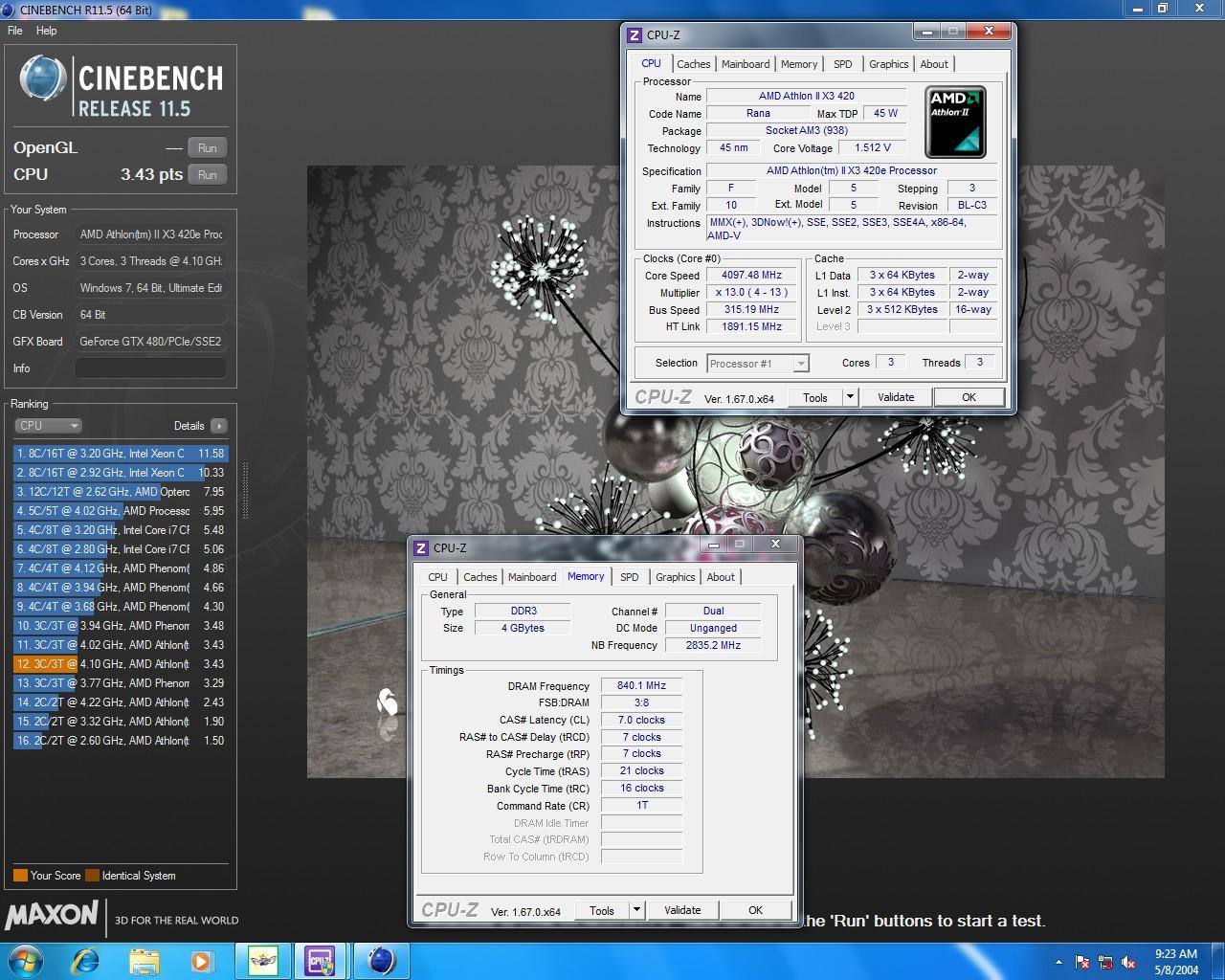Switch to SPD tab in Memory CPU-Z window
Image resolution: width=1225 pixels, height=980 pixels.
coord(629,577)
